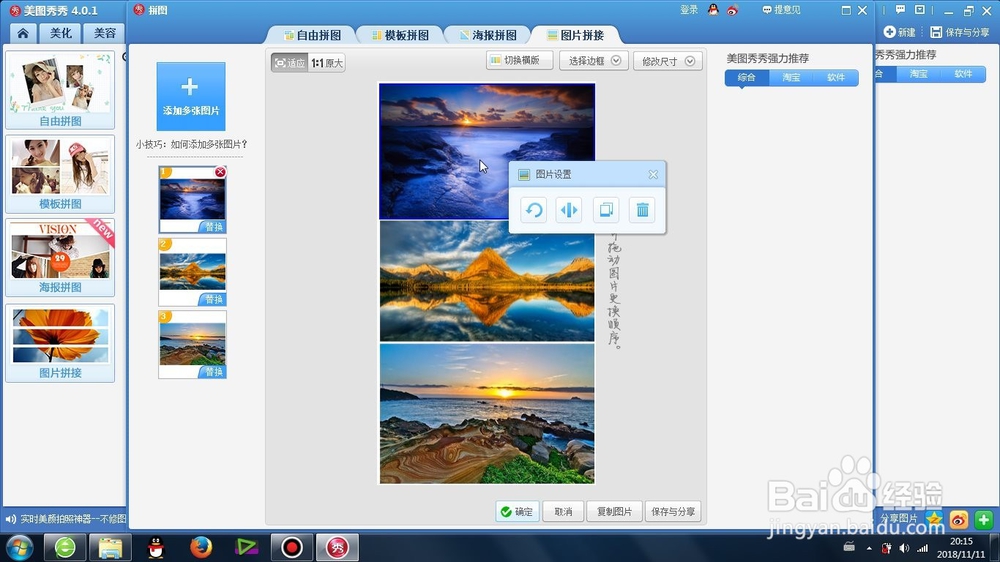Delete image with trash icon
Image resolution: width=1000 pixels, height=562 pixels.
click(642, 210)
